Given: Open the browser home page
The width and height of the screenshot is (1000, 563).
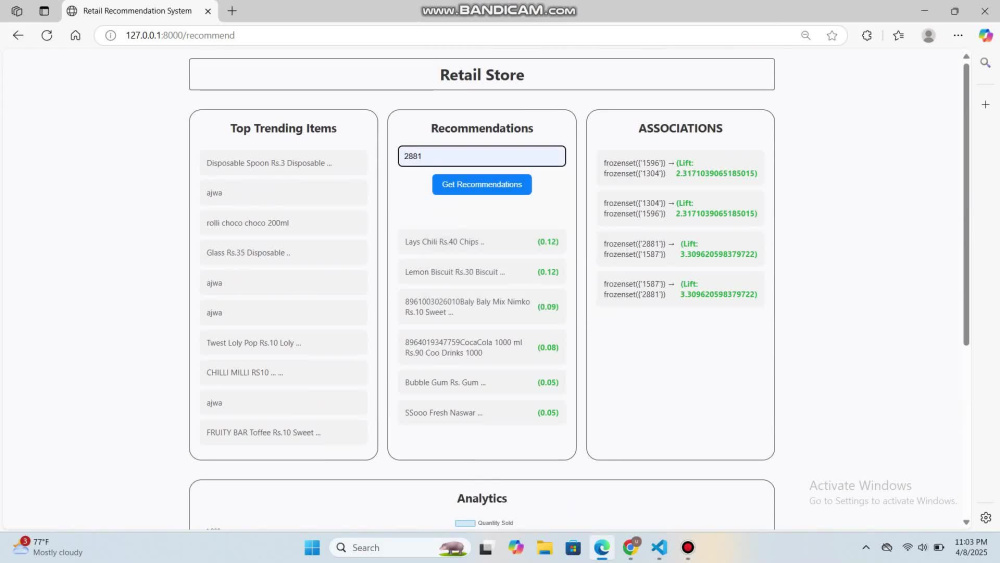Looking at the screenshot, I should point(75,36).
